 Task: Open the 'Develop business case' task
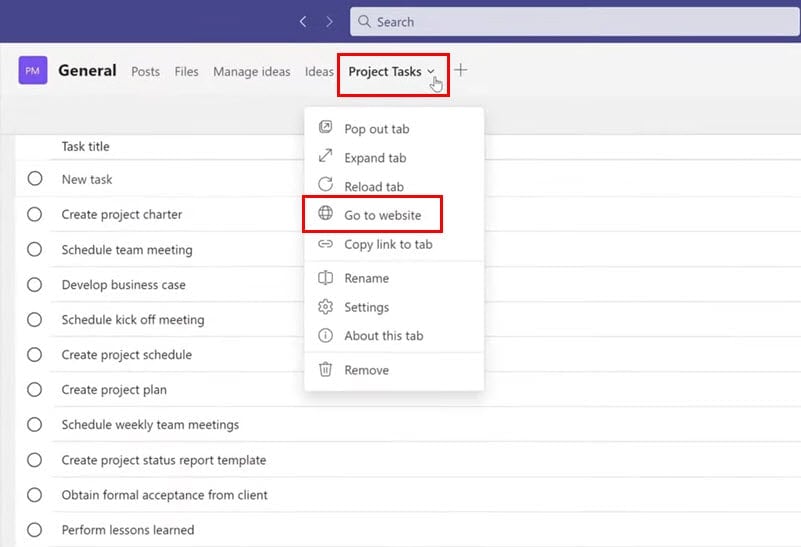pos(123,285)
